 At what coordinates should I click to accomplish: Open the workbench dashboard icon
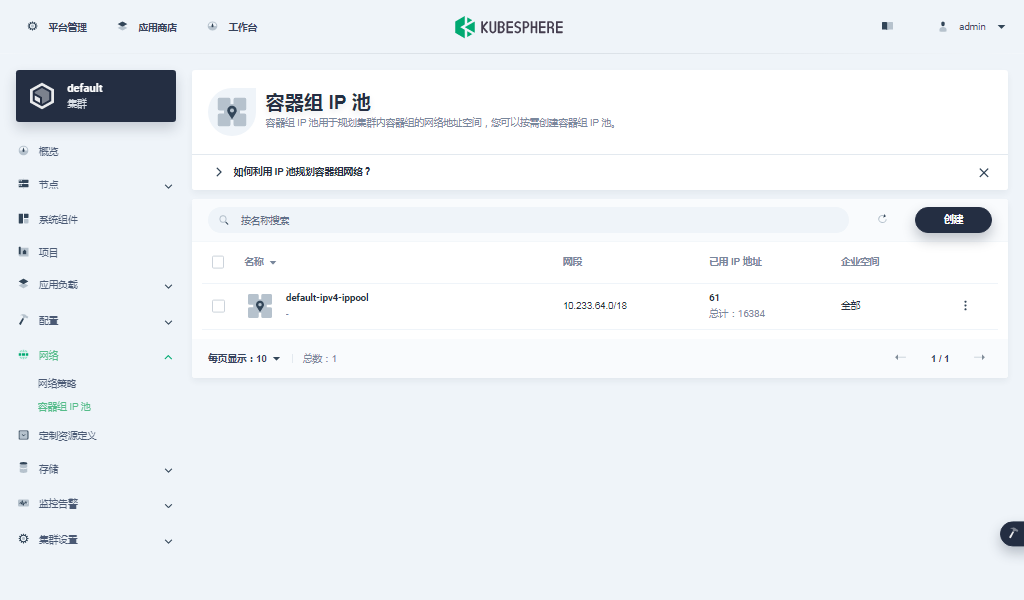(x=212, y=26)
